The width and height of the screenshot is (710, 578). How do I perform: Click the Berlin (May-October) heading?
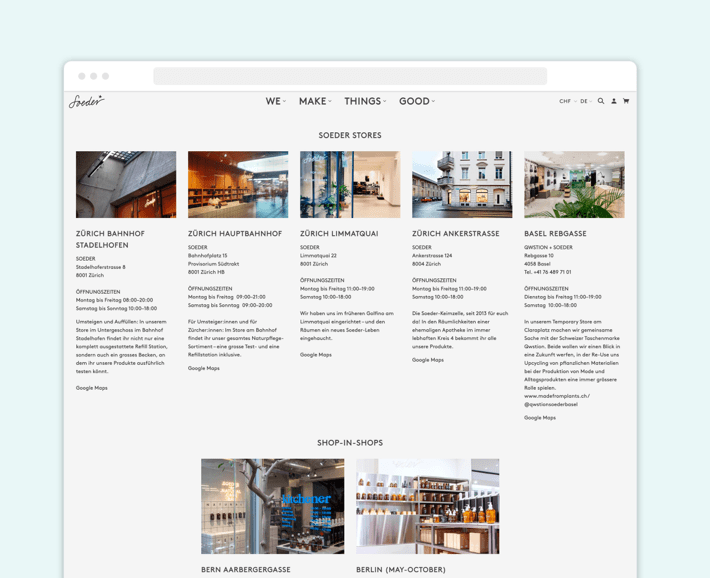click(x=401, y=569)
